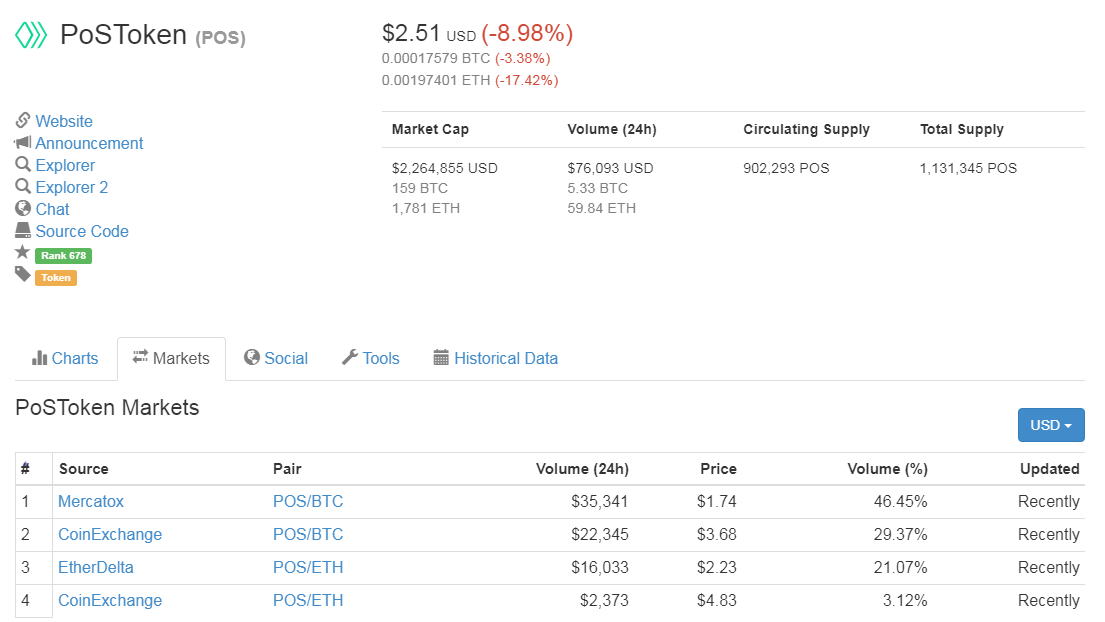1105x622 pixels.
Task: Open the USD currency dropdown
Action: click(x=1051, y=425)
